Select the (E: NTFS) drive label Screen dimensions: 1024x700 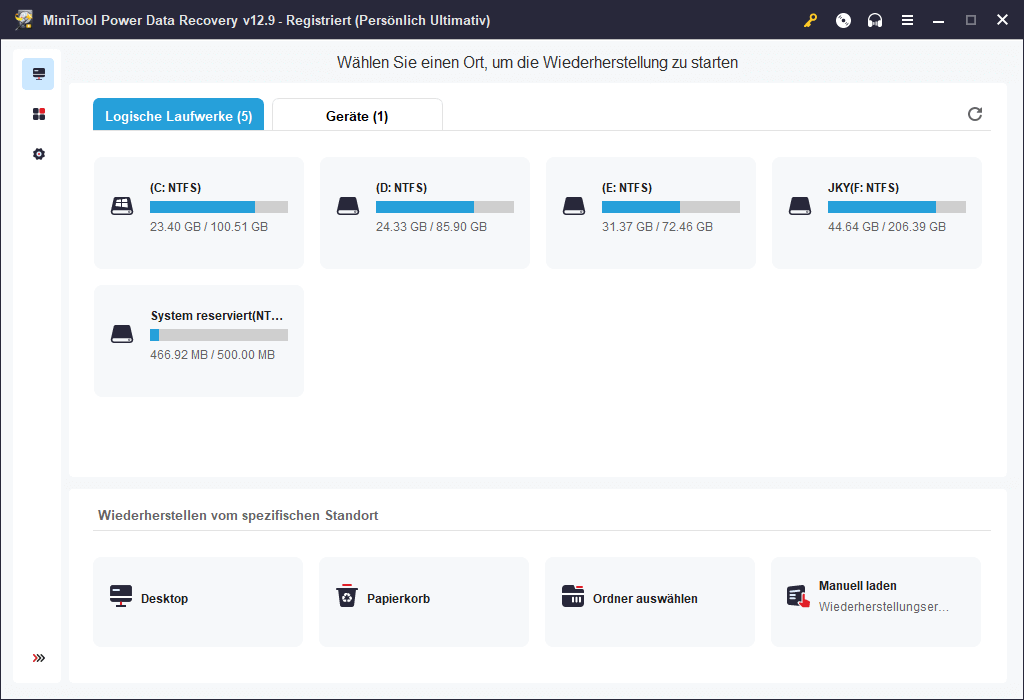pyautogui.click(x=627, y=188)
